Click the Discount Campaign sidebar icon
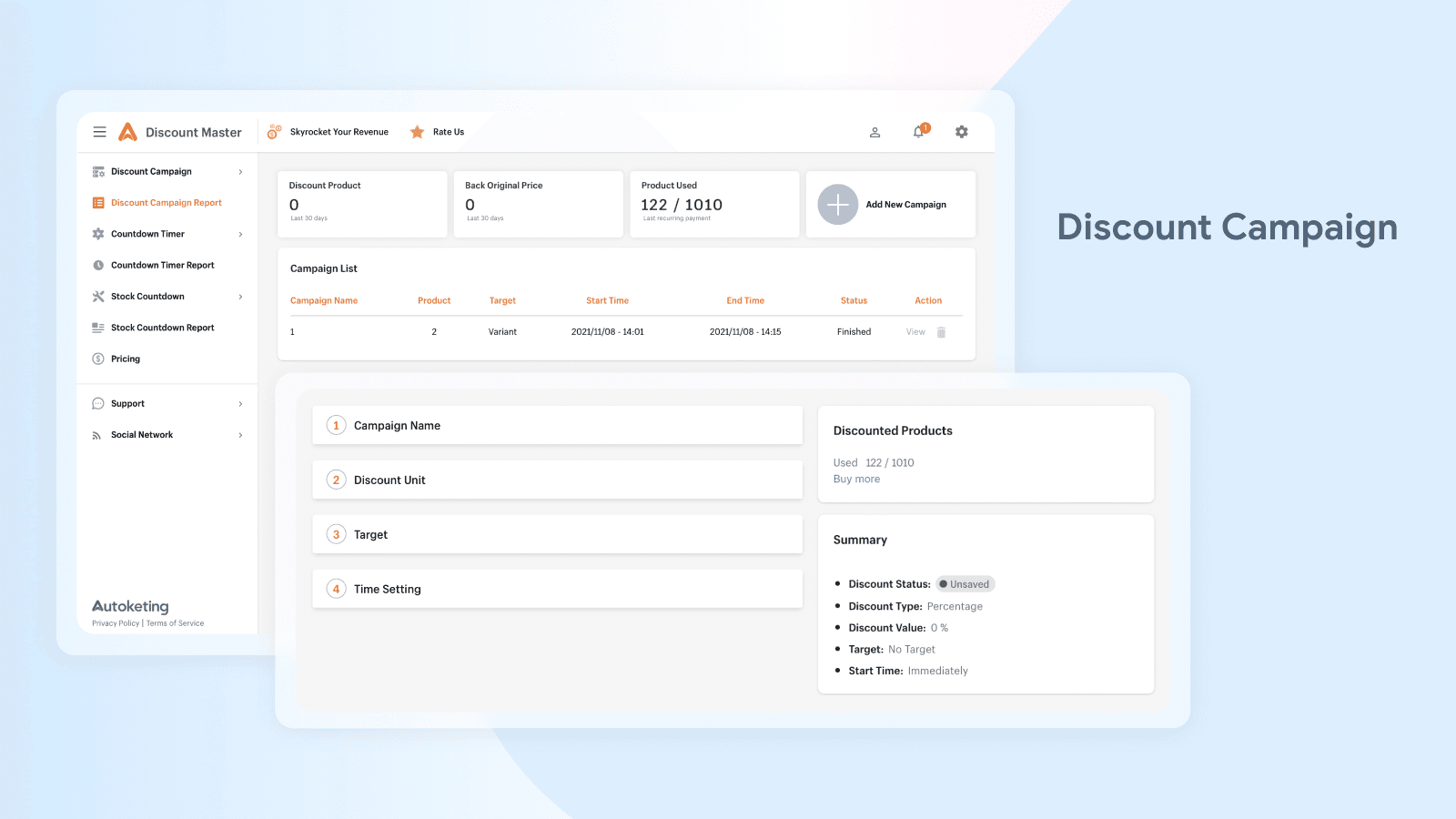Viewport: 1456px width, 819px height. pyautogui.click(x=98, y=171)
